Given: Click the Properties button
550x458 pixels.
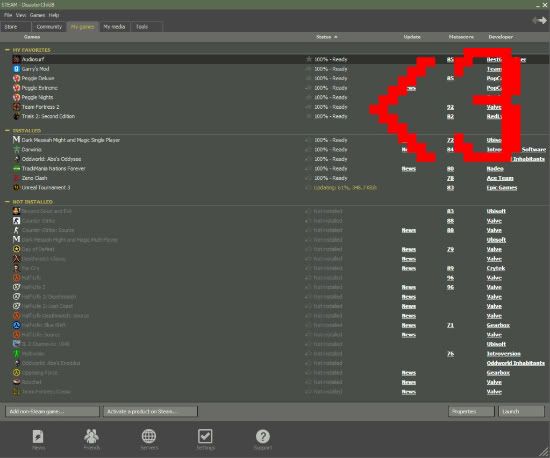Looking at the screenshot, I should [x=471, y=411].
